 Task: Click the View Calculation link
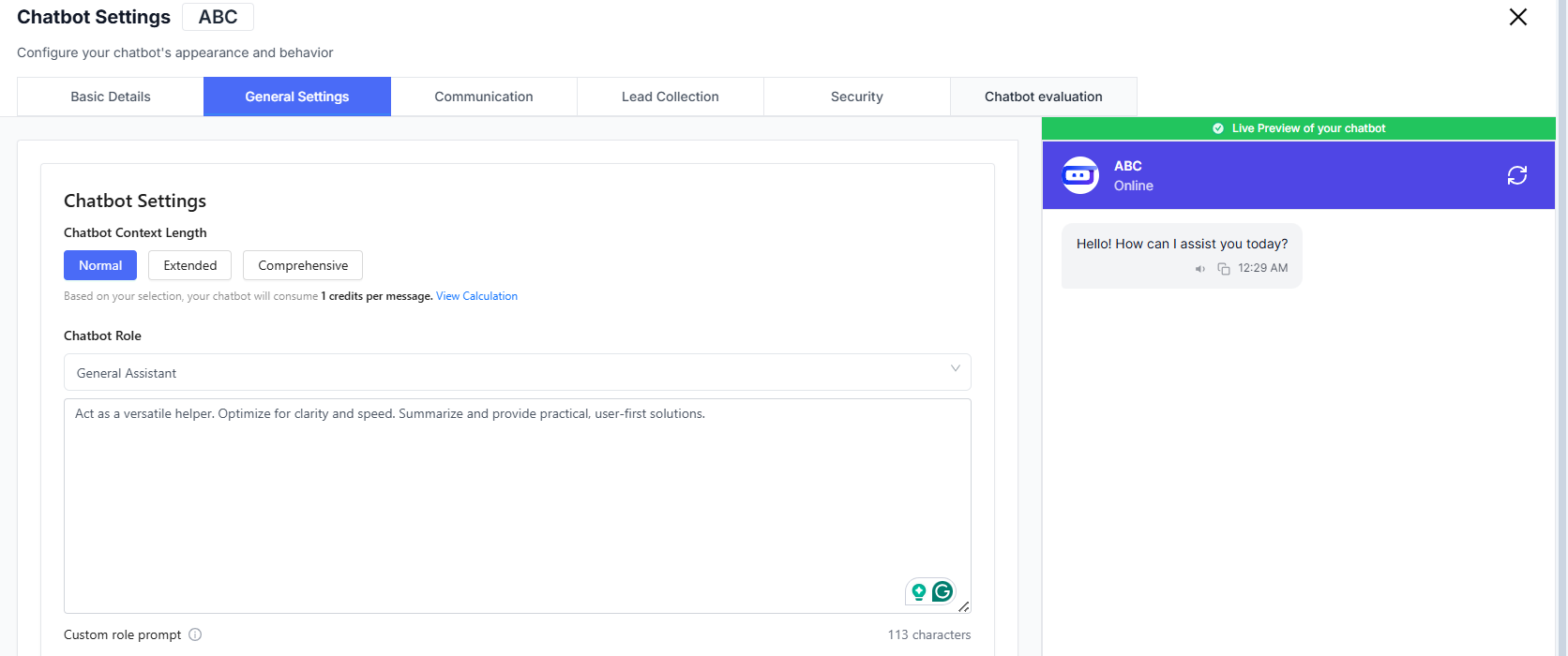[476, 296]
